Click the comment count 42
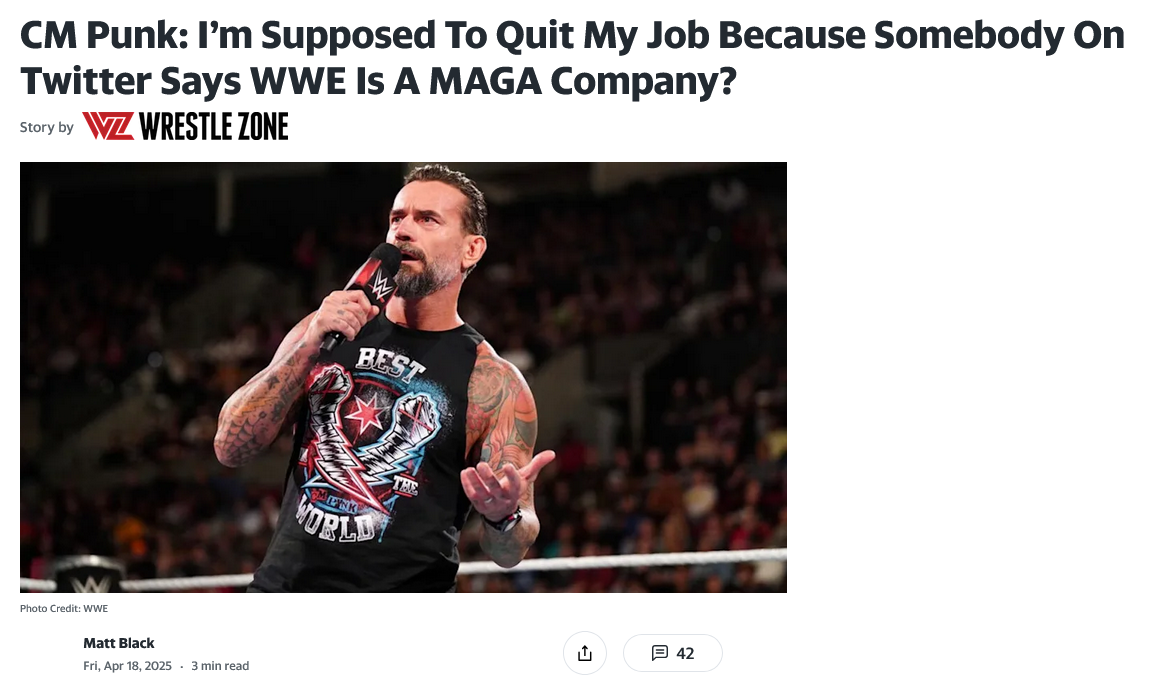 (x=685, y=653)
